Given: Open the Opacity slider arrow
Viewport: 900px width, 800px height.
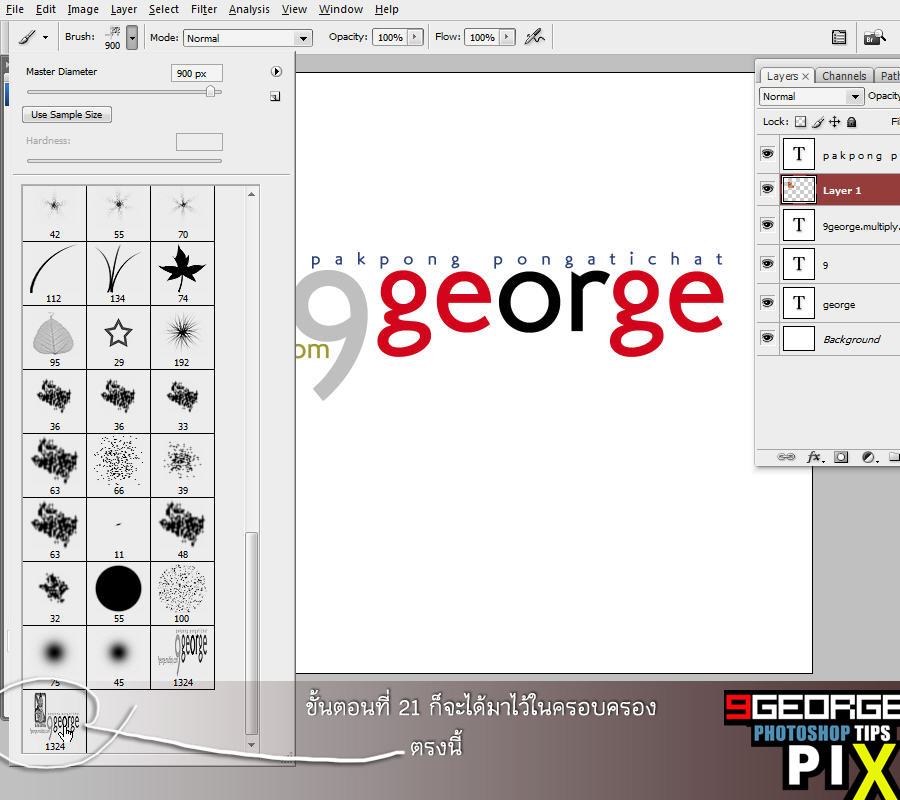Looking at the screenshot, I should click(x=414, y=37).
